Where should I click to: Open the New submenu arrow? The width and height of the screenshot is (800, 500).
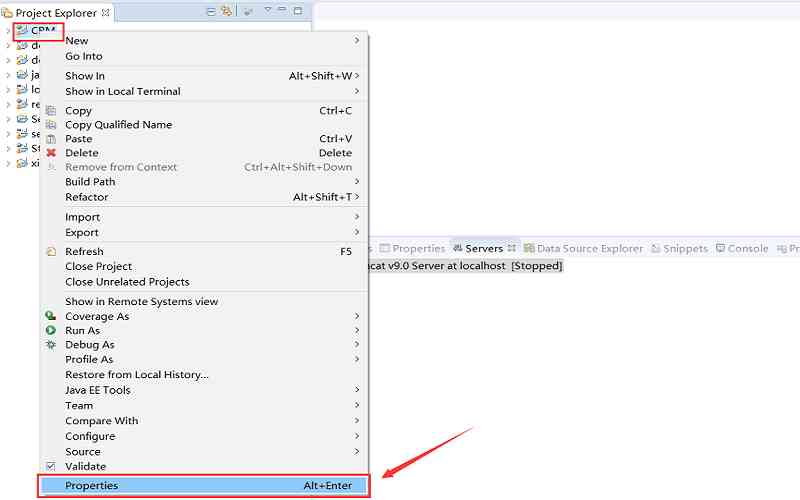pyautogui.click(x=357, y=40)
